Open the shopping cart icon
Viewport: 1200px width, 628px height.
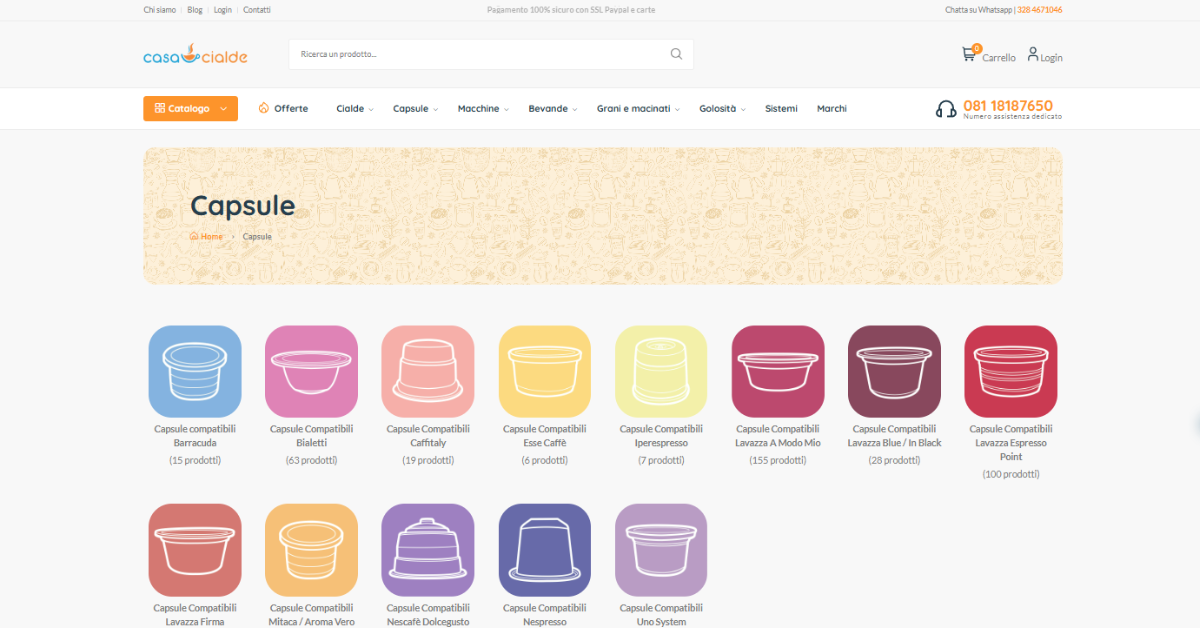click(x=968, y=54)
